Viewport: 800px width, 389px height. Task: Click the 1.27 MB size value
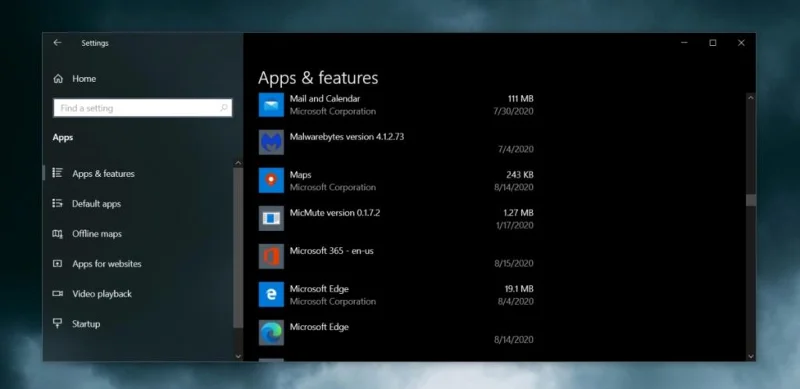point(518,213)
